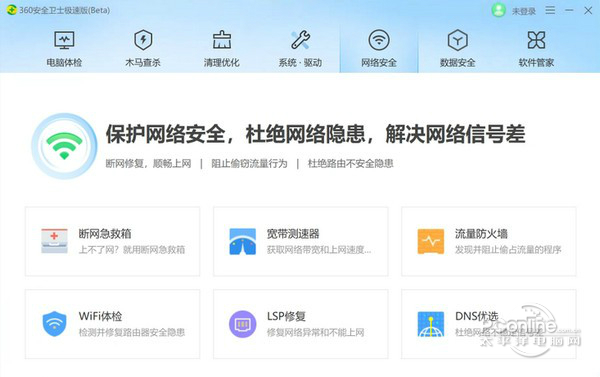Open the hamburger main menu

tap(550, 10)
